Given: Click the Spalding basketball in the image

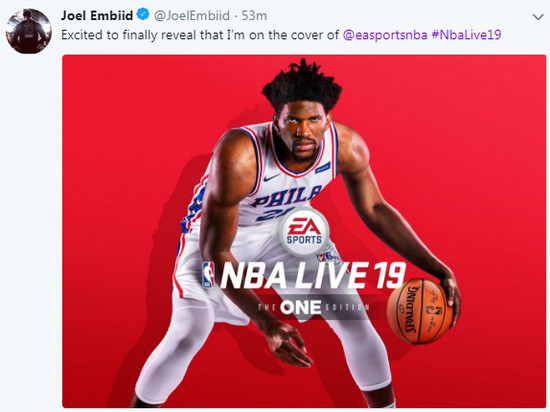Looking at the screenshot, I should click(420, 311).
